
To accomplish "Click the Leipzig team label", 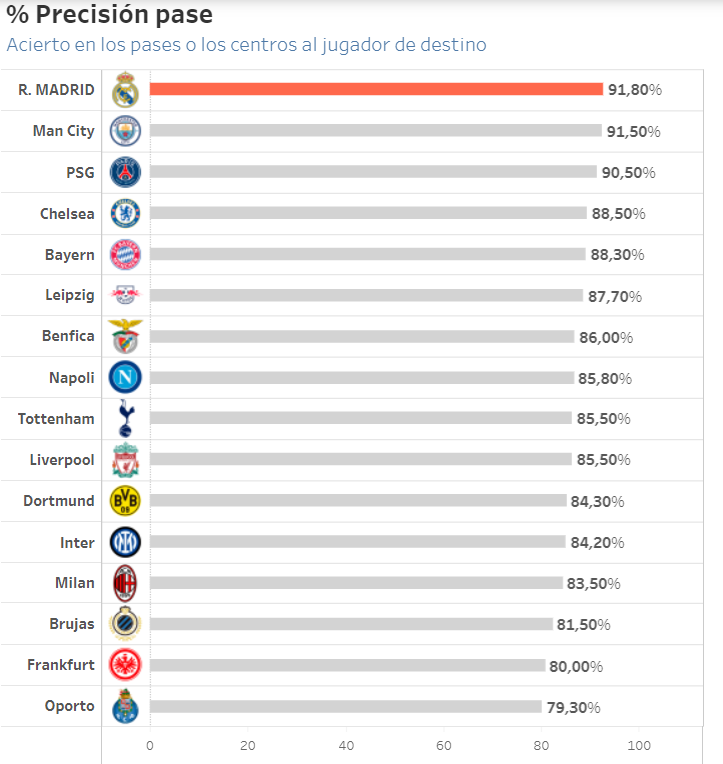I will (x=70, y=295).
